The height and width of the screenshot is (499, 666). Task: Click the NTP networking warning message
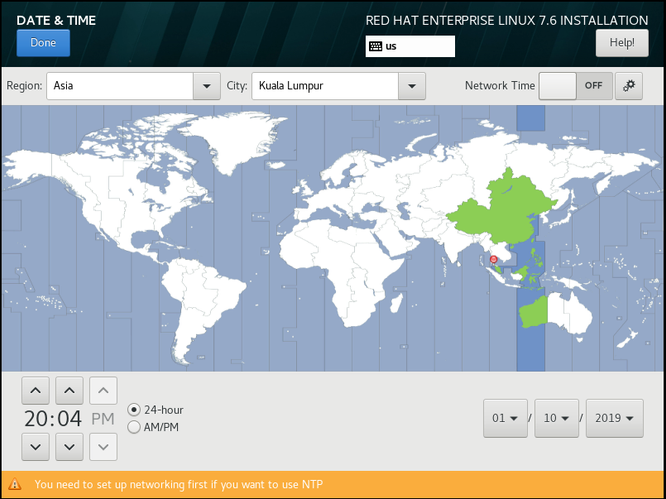179,484
